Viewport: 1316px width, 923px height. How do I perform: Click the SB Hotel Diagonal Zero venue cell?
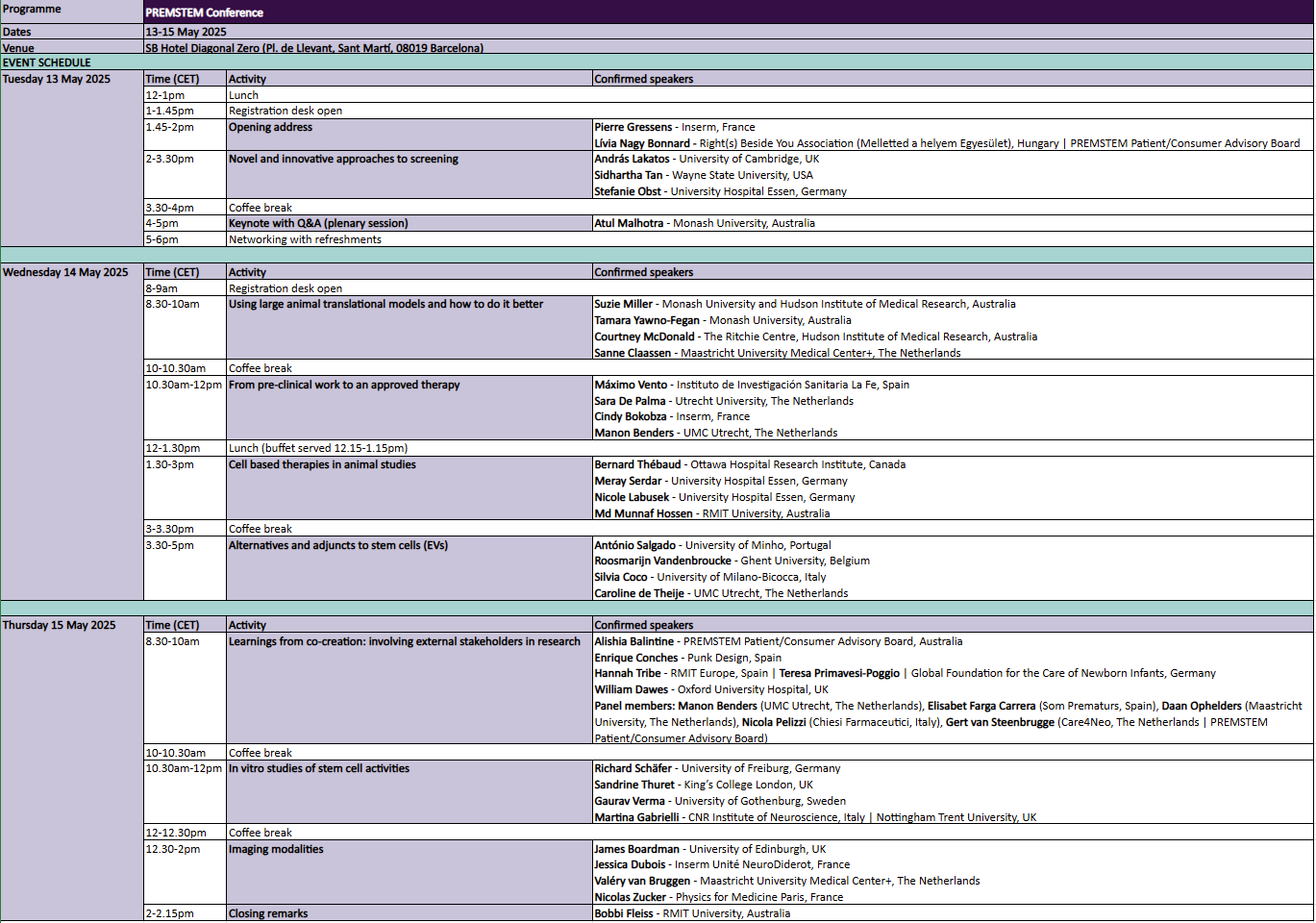pos(728,47)
